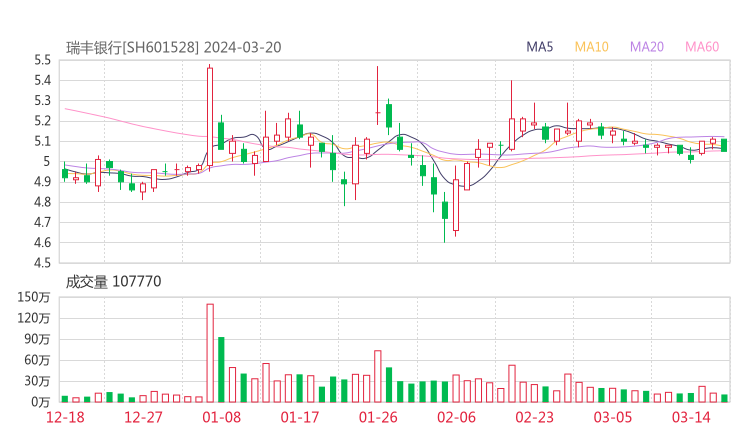Toggle the MA10 moving average legend
This screenshot has width=740, height=440.
tap(591, 47)
